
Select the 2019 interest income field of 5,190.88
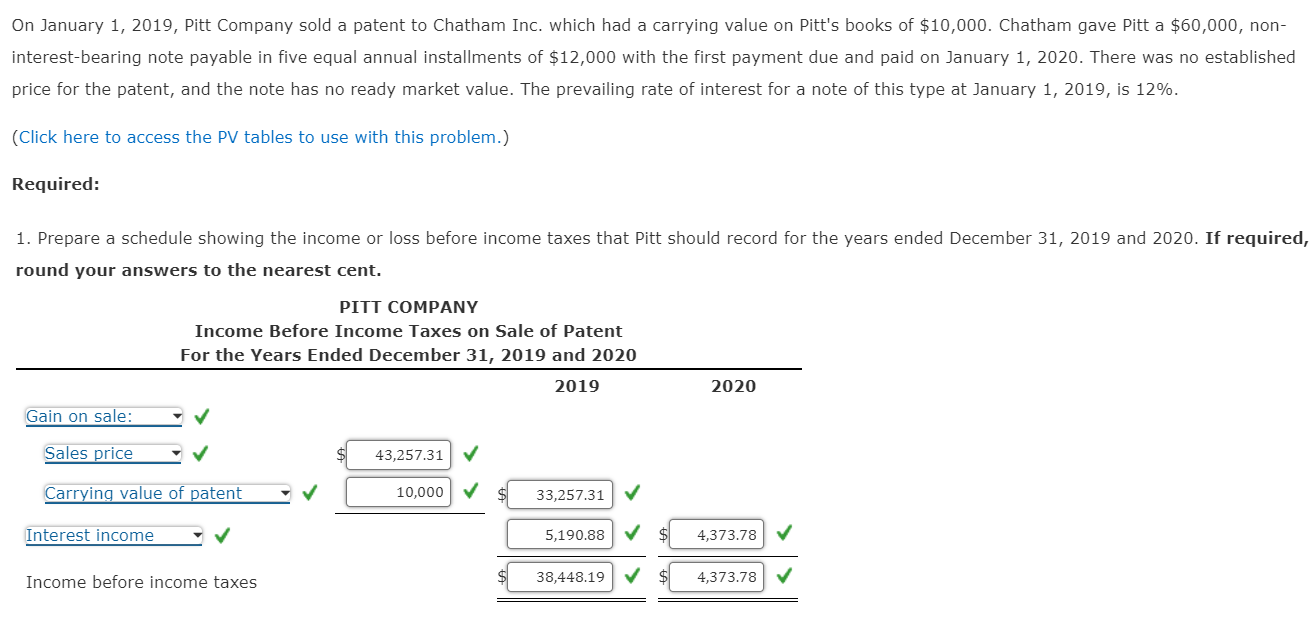coord(561,534)
